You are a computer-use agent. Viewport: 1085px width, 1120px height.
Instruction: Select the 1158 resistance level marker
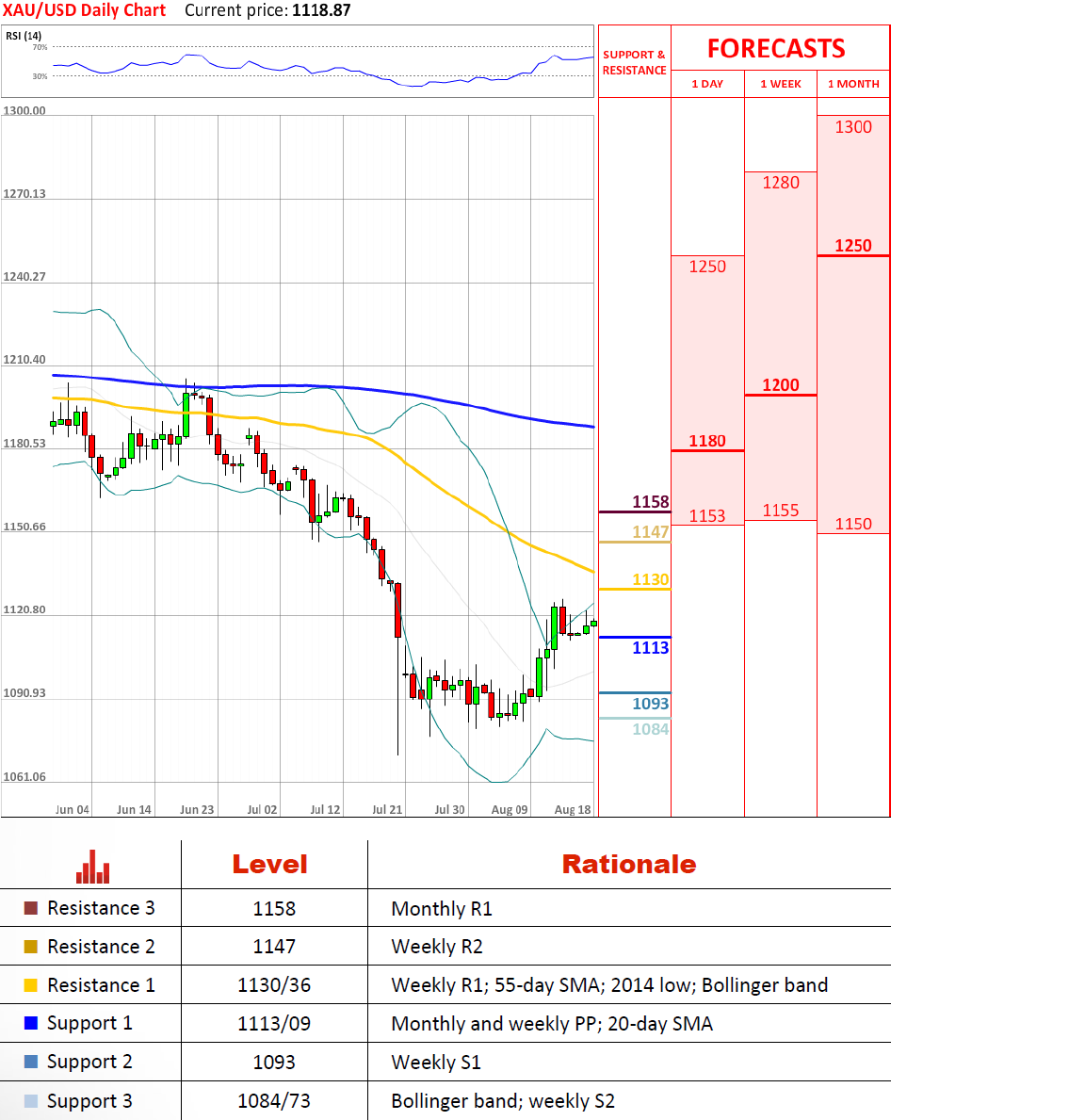650,502
